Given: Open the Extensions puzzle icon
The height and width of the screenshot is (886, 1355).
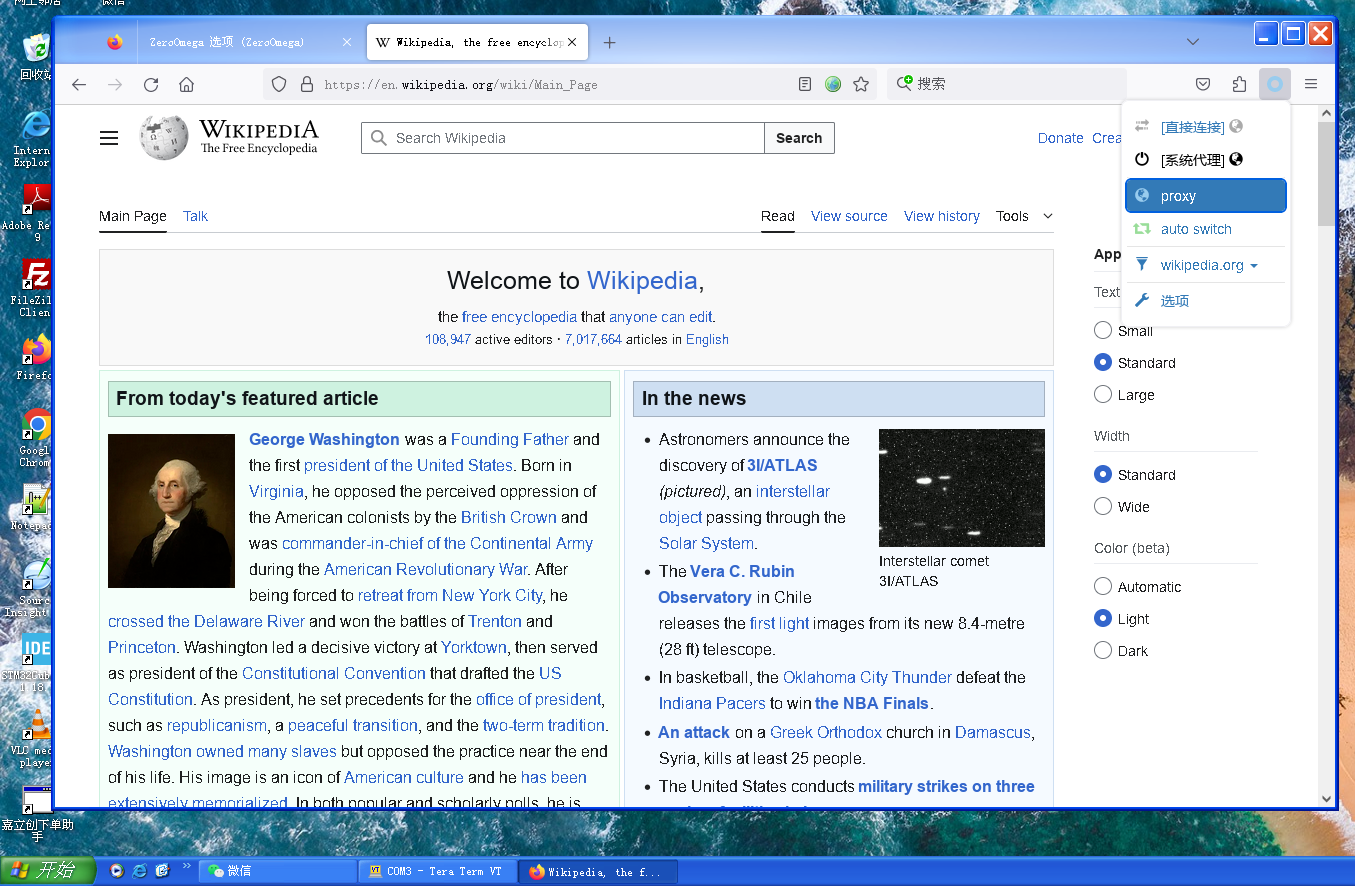Looking at the screenshot, I should 1239,85.
